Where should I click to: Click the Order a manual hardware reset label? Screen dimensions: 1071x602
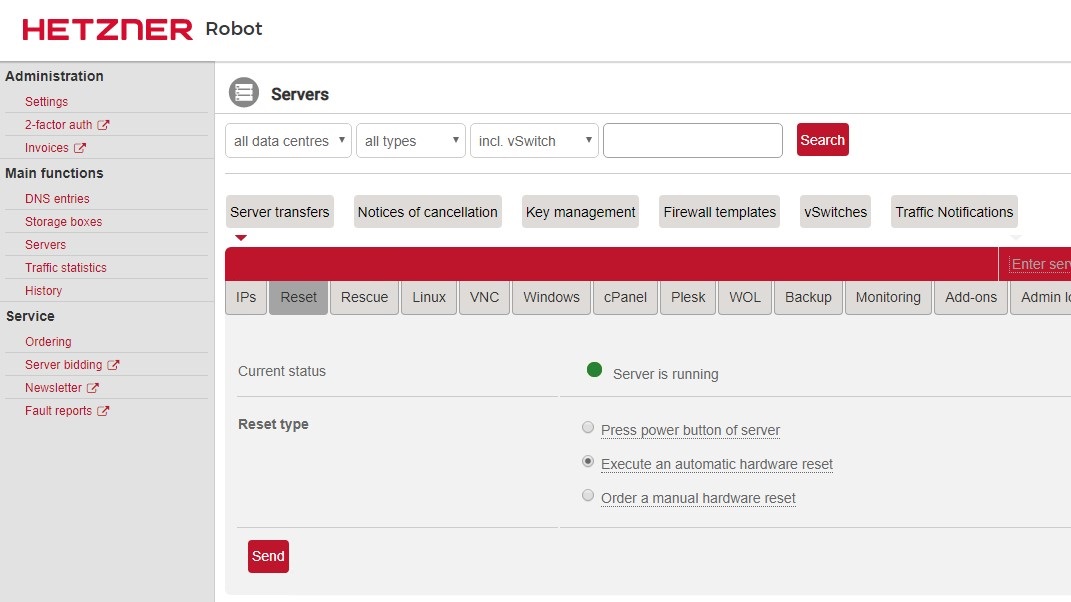click(698, 498)
